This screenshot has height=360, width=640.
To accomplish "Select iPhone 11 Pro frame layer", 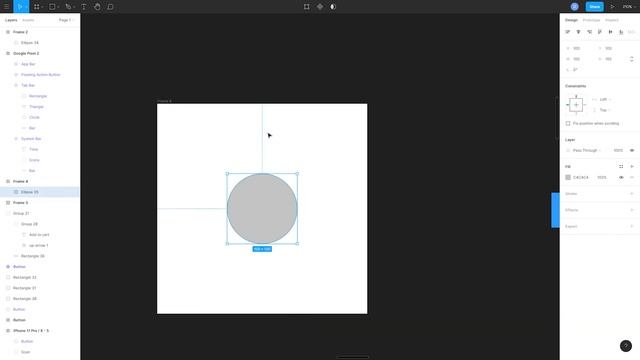I will click(x=40, y=331).
